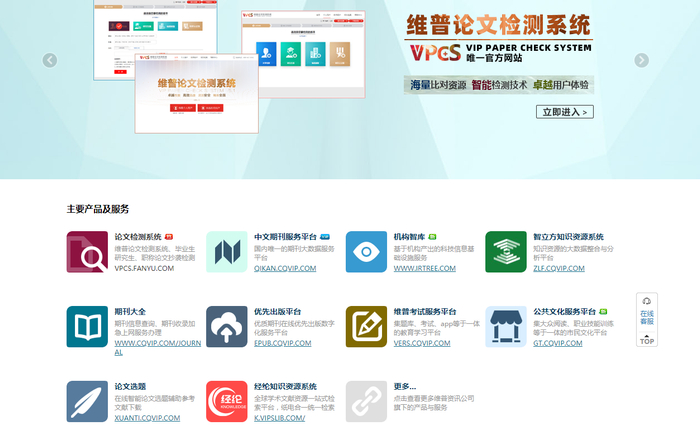Click the 机构智库 title
Image resolution: width=700 pixels, height=440 pixels.
[x=409, y=237]
